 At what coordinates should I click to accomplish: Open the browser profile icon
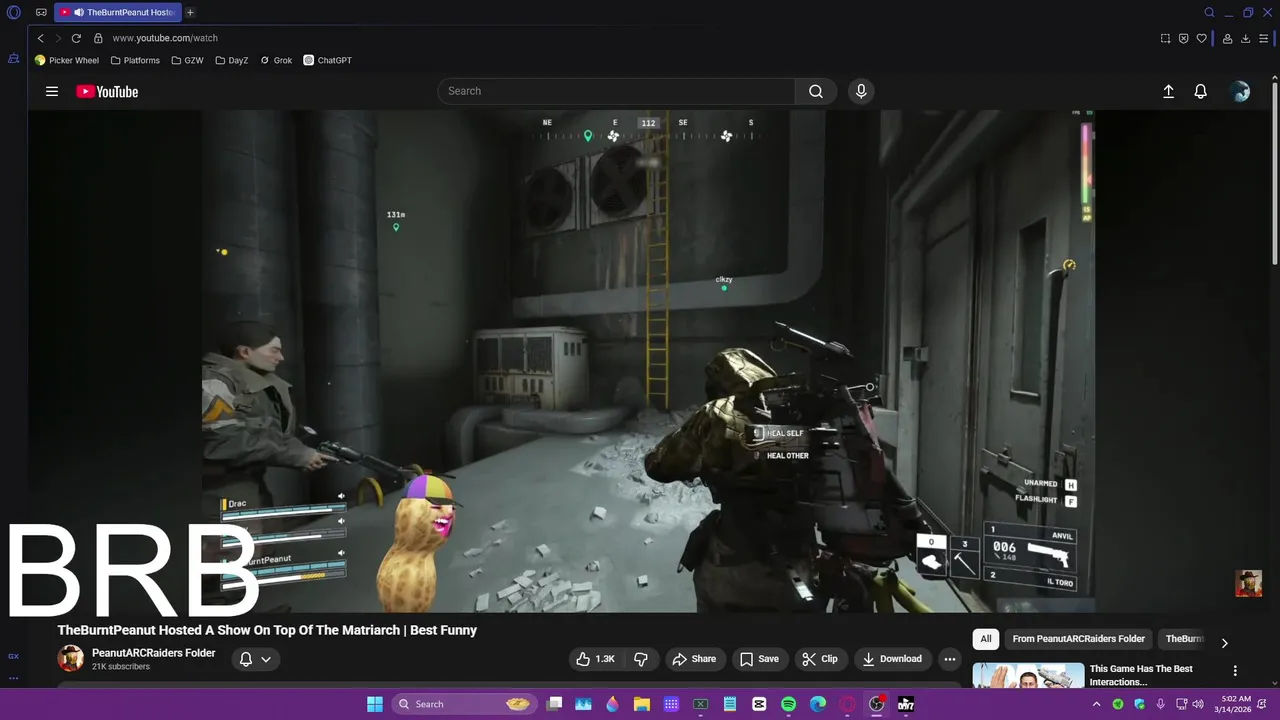1227,38
